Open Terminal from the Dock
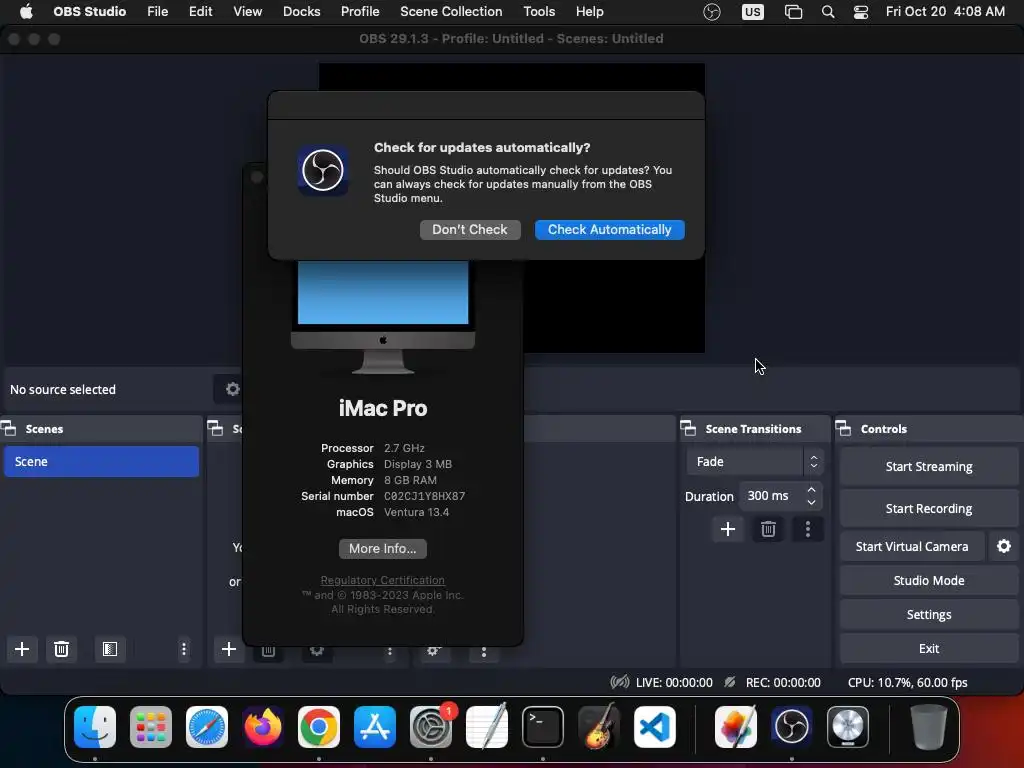Screen dimensions: 1024x768 (543, 726)
